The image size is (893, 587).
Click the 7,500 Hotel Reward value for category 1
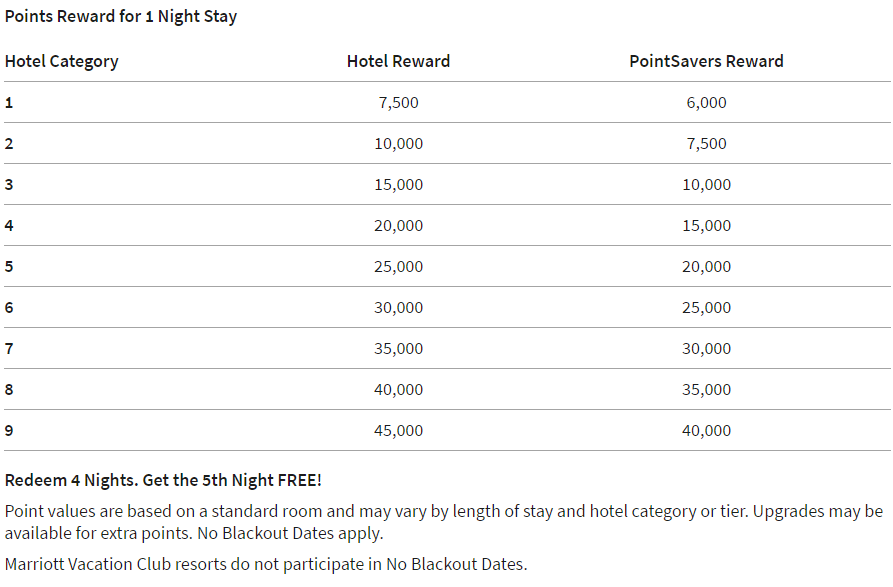click(399, 102)
